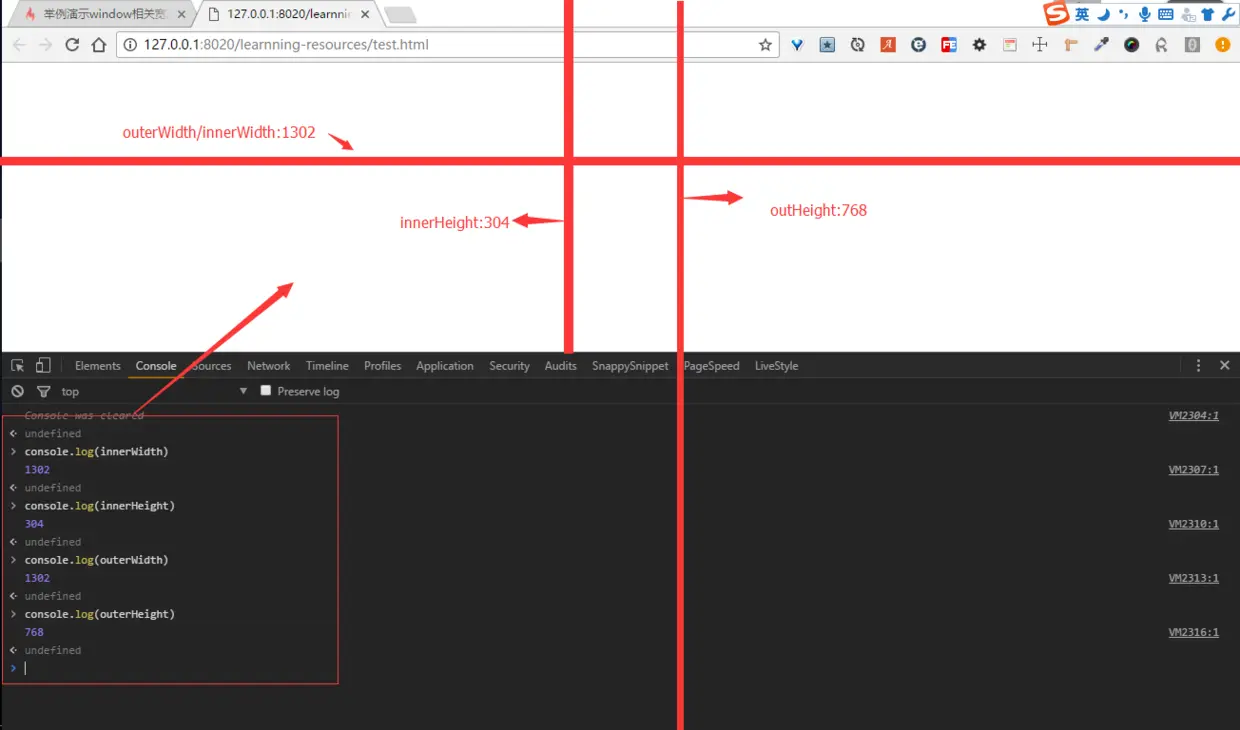Open the LiveStyle tab
This screenshot has height=730, width=1240.
[x=776, y=366]
